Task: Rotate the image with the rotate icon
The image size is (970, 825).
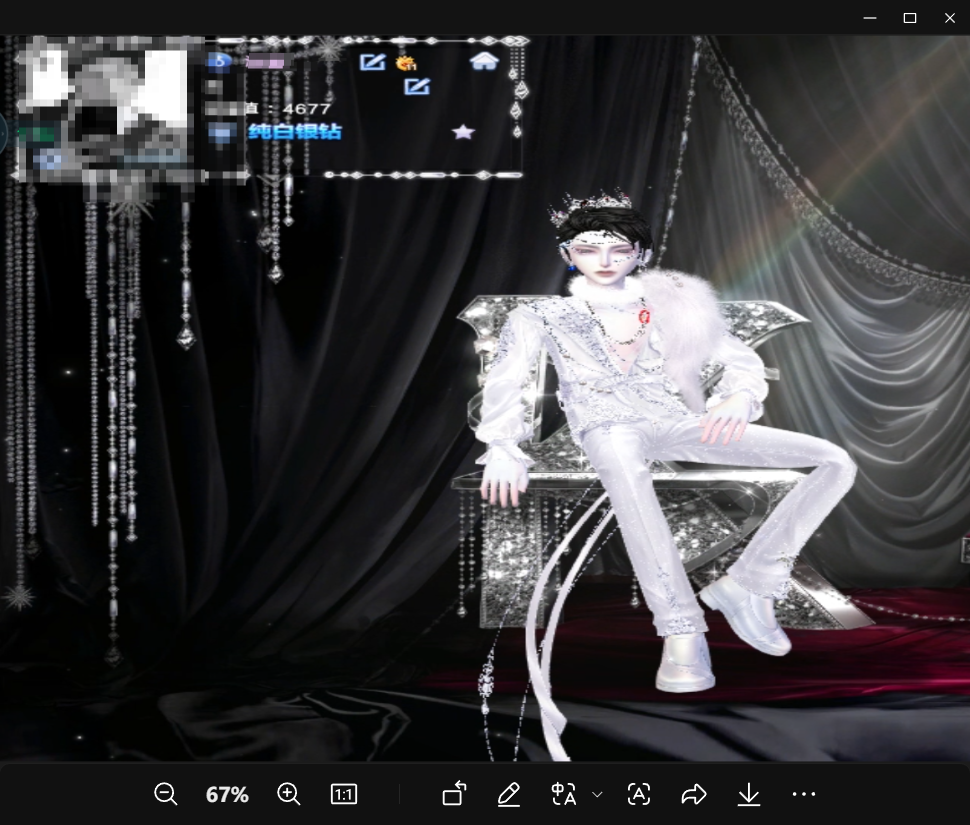Action: click(x=454, y=794)
